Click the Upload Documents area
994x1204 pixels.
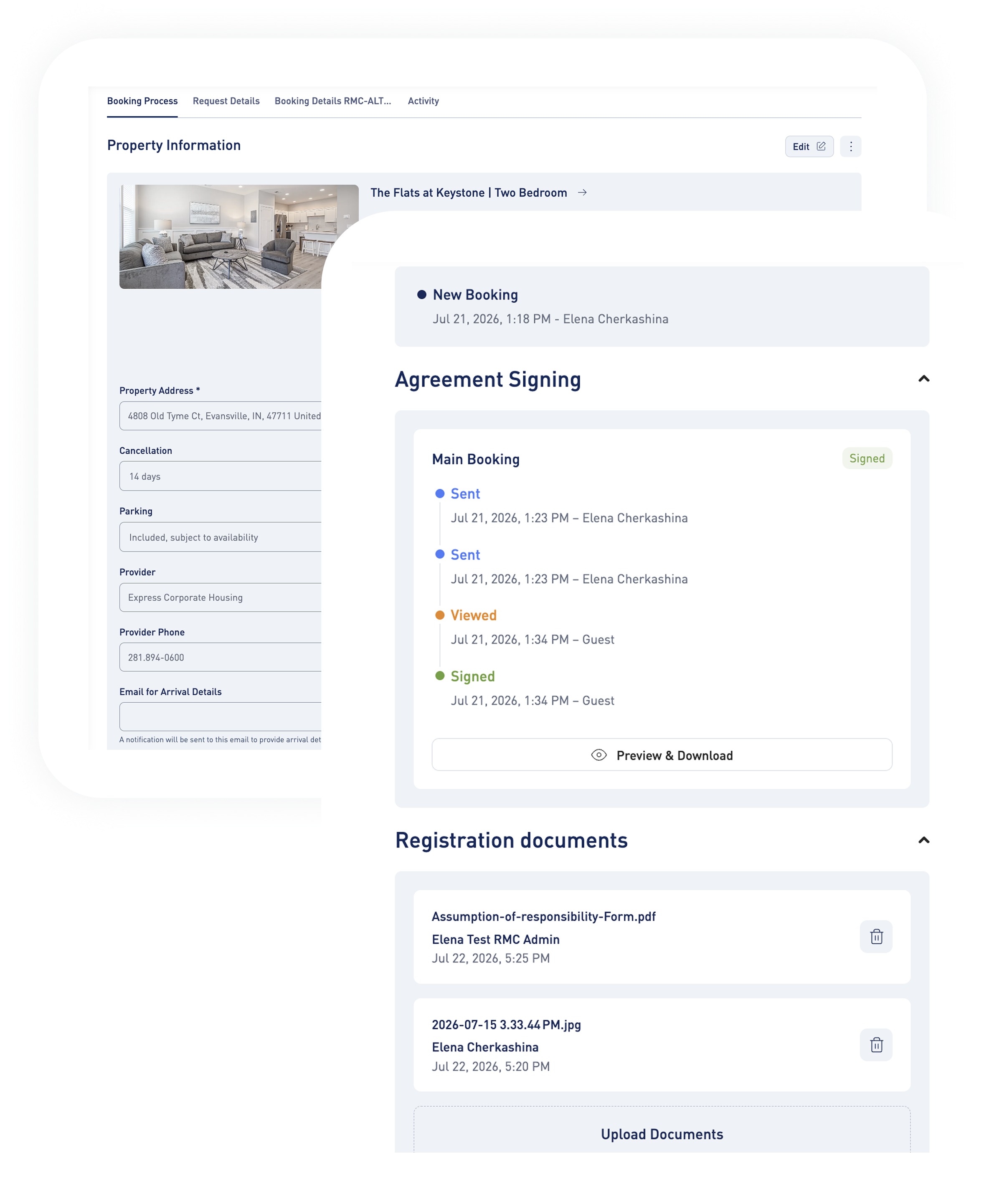pyautogui.click(x=662, y=1130)
